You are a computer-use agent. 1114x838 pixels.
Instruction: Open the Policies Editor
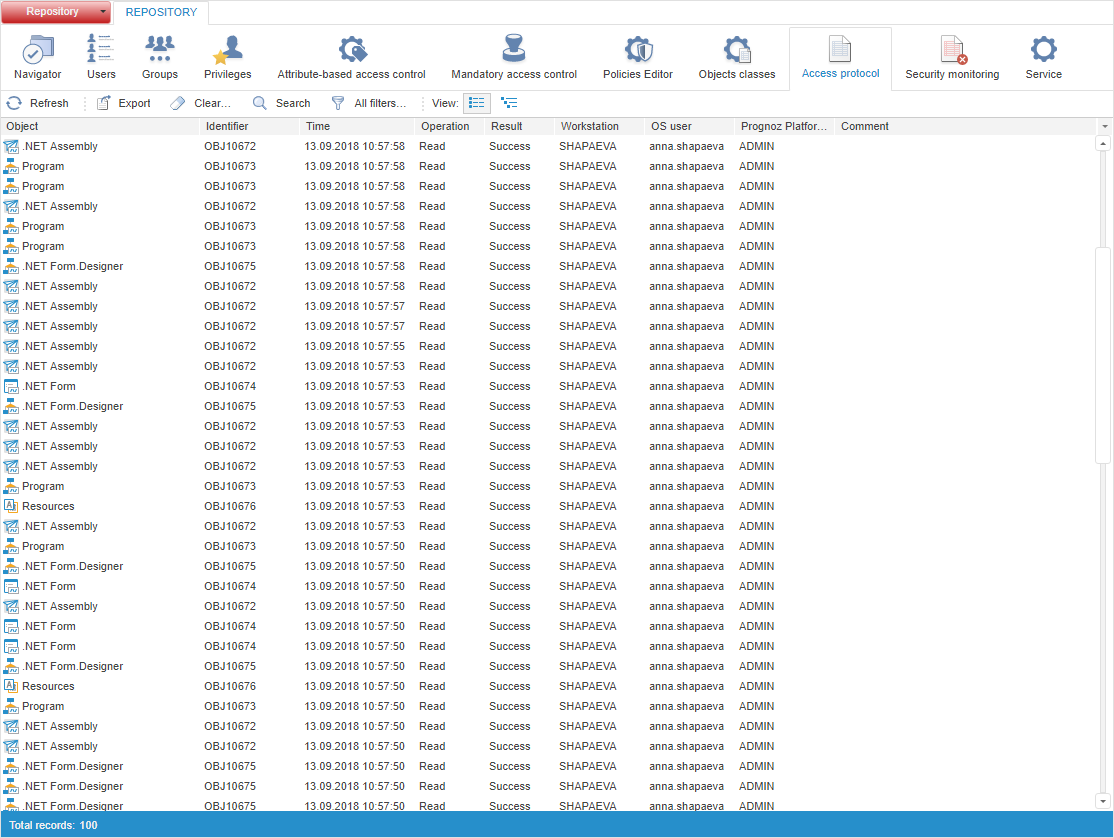tap(637, 57)
